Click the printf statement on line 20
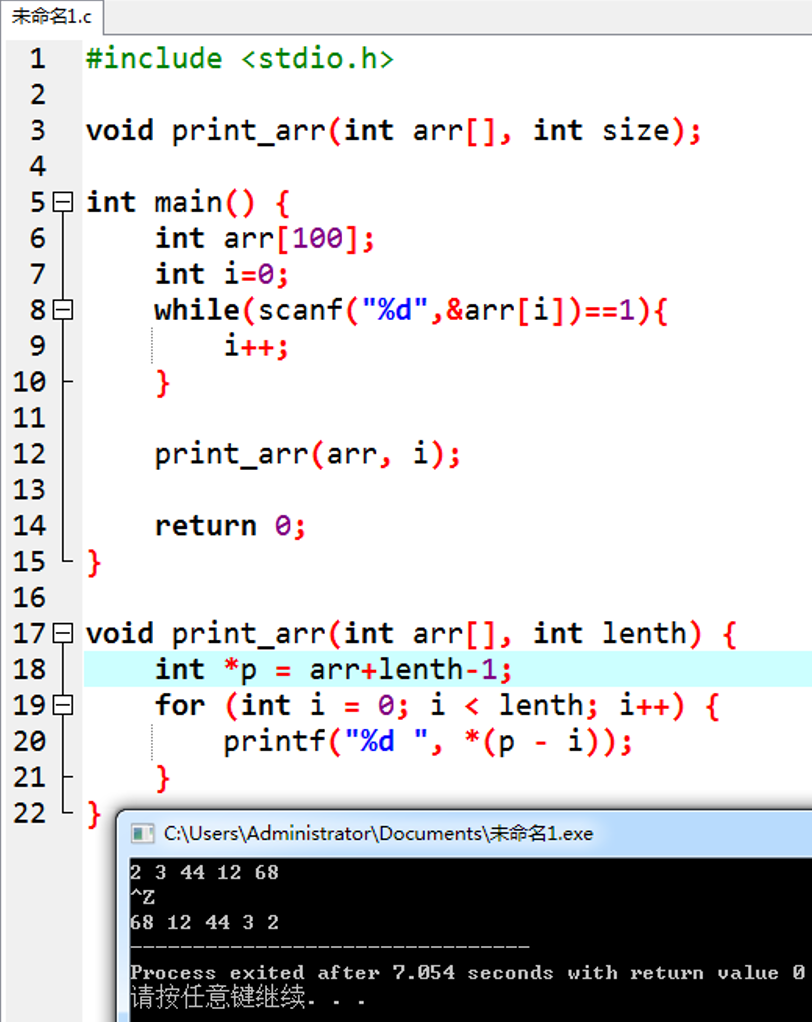The height and width of the screenshot is (1022, 812). (x=428, y=742)
